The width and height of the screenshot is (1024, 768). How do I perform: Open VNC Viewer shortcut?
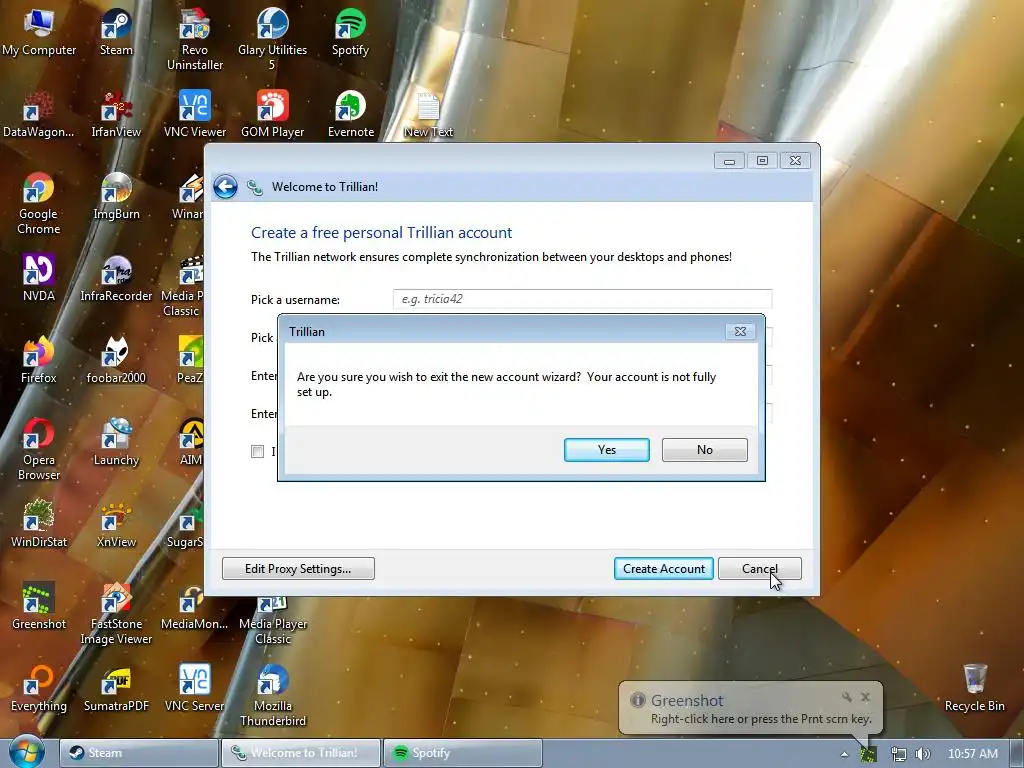pyautogui.click(x=195, y=115)
